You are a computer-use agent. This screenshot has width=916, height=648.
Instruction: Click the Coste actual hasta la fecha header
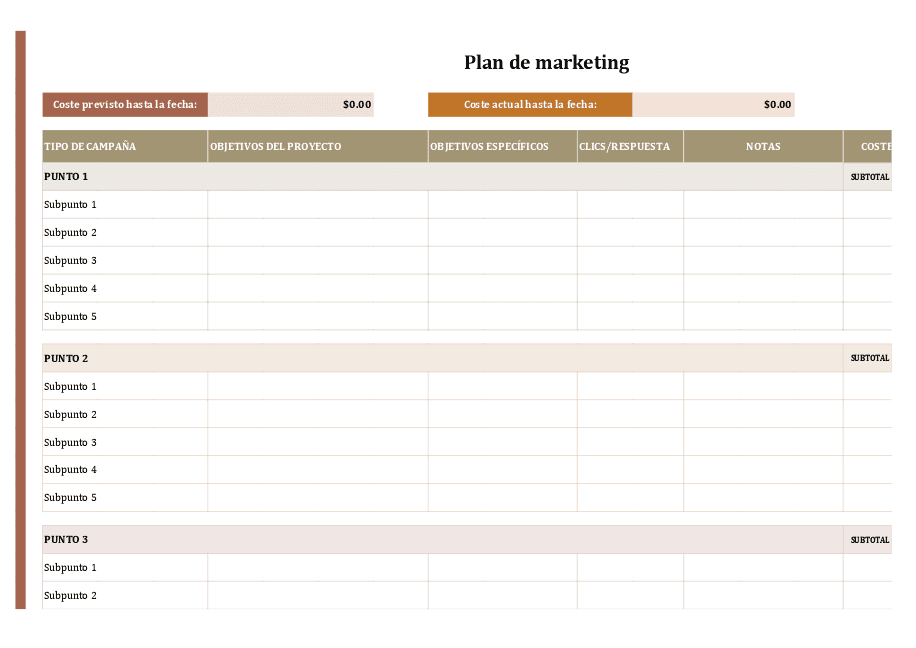(x=530, y=104)
